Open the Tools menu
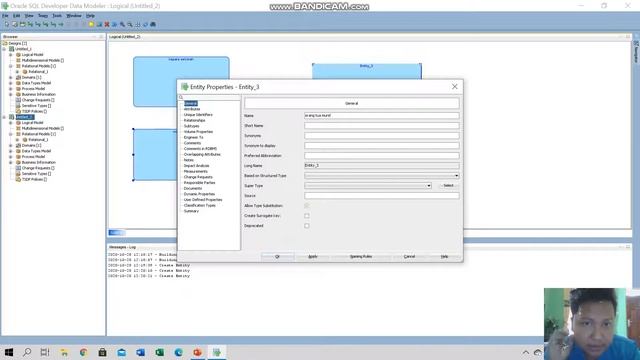The height and width of the screenshot is (360, 640). [x=57, y=16]
